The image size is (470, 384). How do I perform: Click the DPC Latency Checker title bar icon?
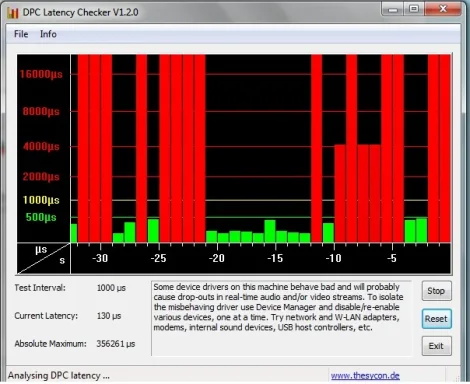12,12
